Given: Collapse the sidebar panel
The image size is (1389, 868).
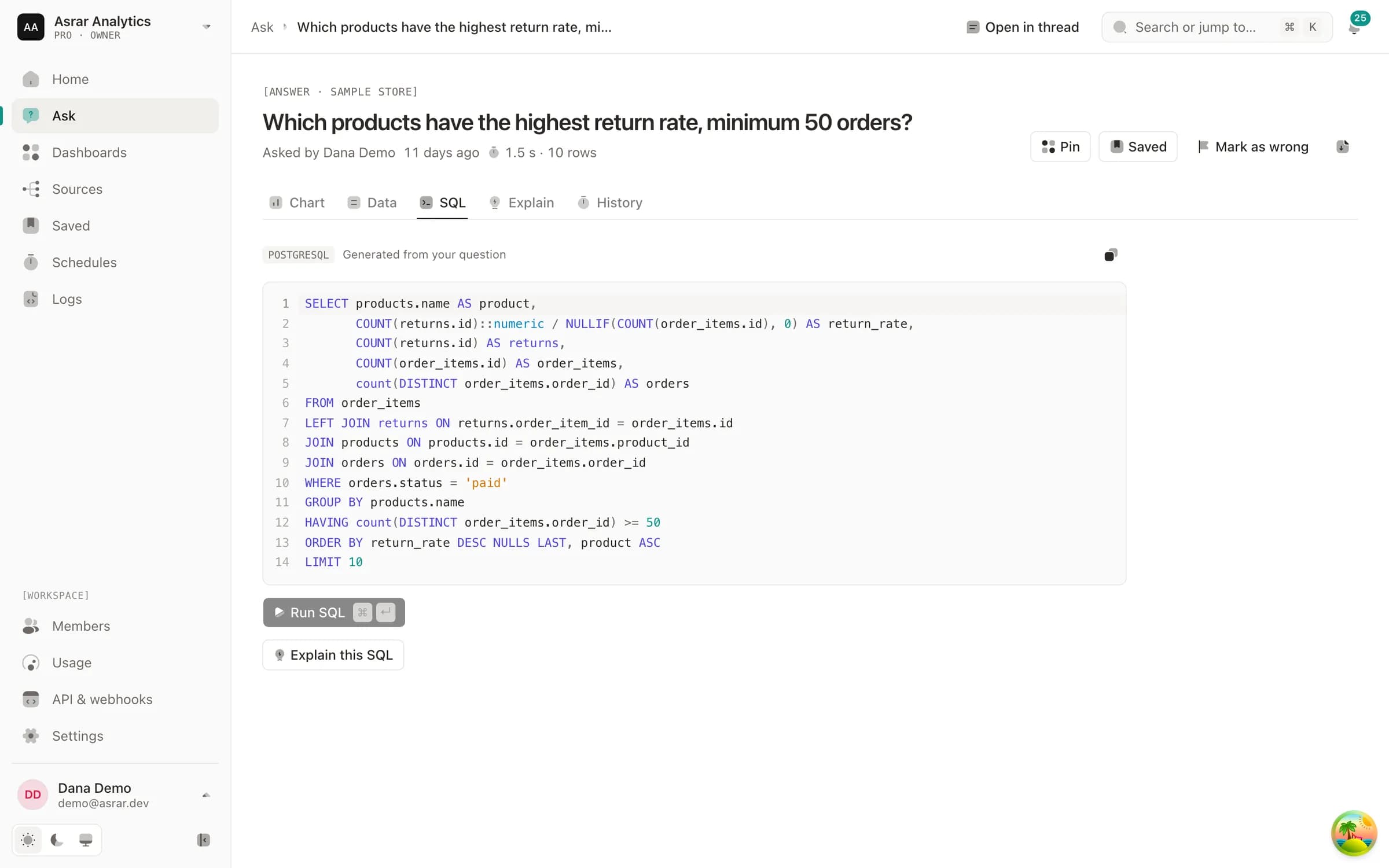Looking at the screenshot, I should coord(203,840).
